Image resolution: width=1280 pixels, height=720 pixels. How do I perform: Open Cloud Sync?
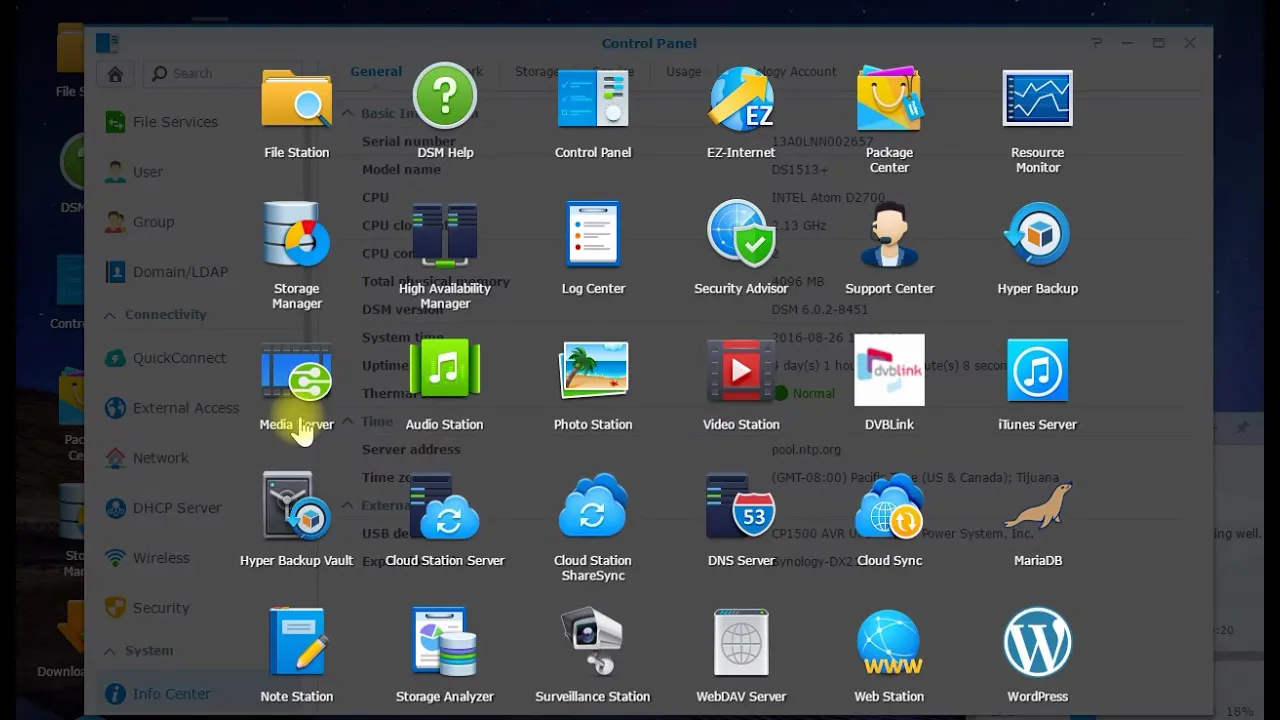889,507
